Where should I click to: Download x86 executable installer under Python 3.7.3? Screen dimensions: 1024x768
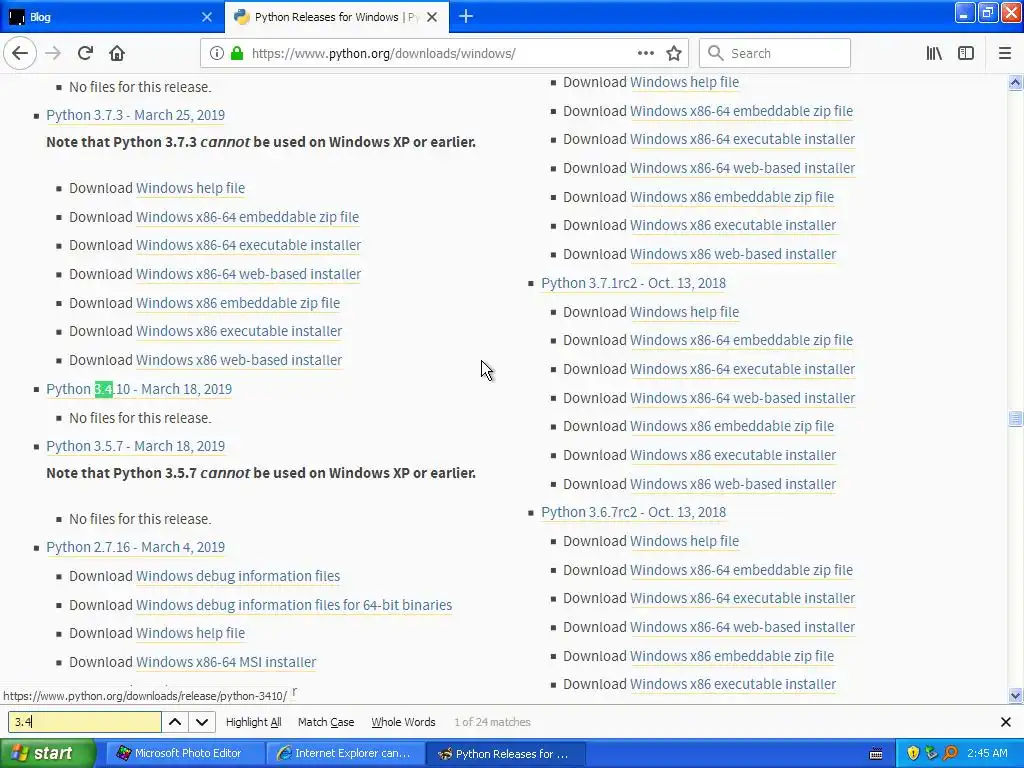coord(238,331)
